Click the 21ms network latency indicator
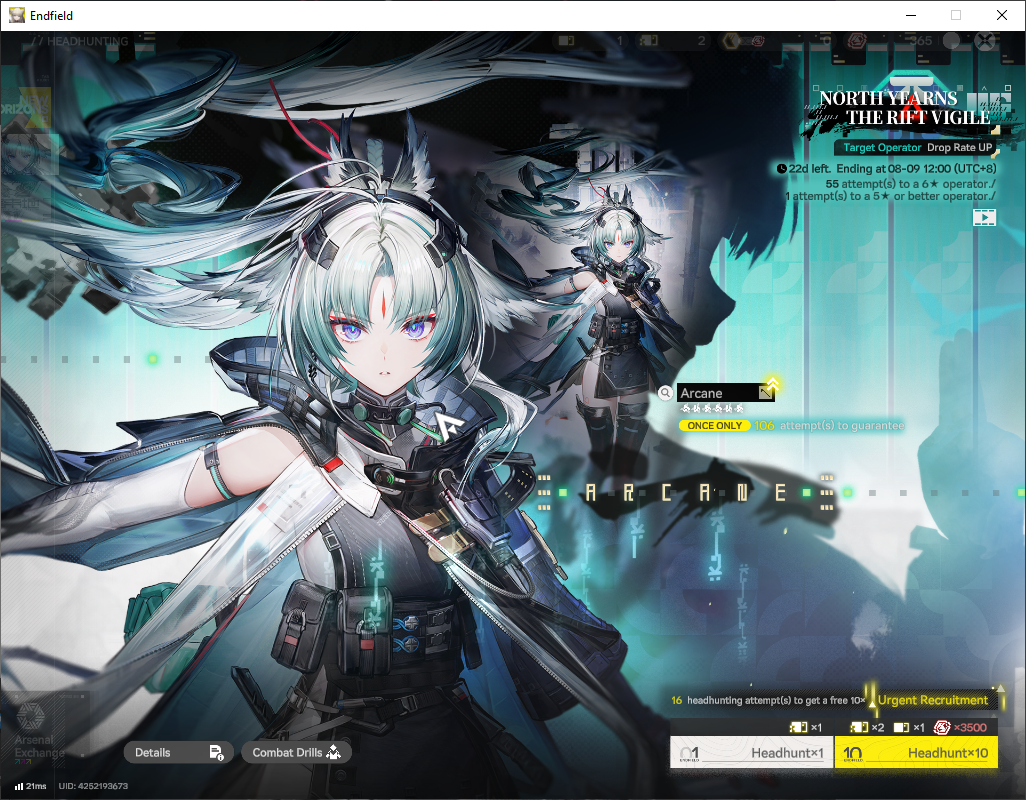This screenshot has width=1026, height=800. [31, 786]
